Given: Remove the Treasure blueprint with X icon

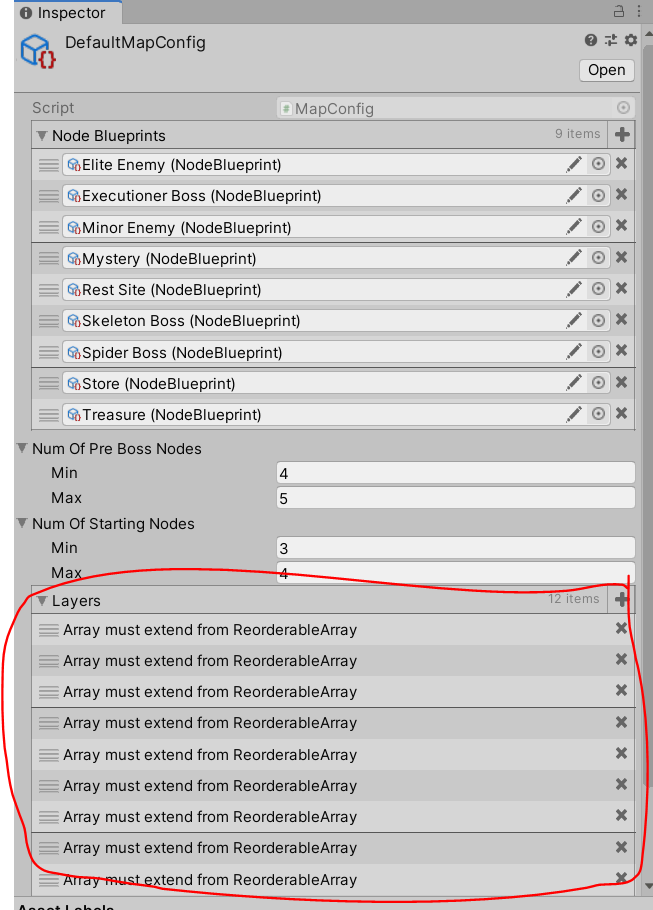Looking at the screenshot, I should (621, 414).
